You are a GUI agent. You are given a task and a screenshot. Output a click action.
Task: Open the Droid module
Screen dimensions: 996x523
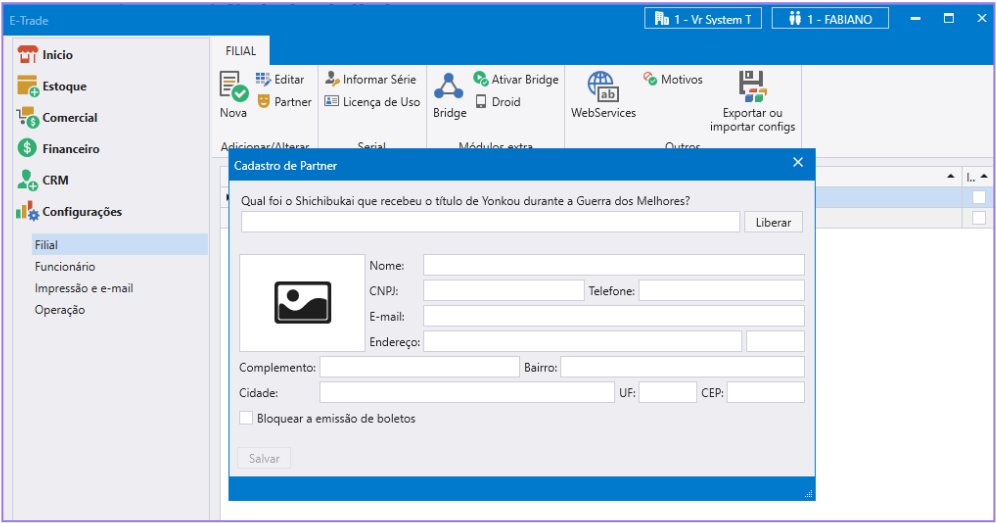click(481, 102)
